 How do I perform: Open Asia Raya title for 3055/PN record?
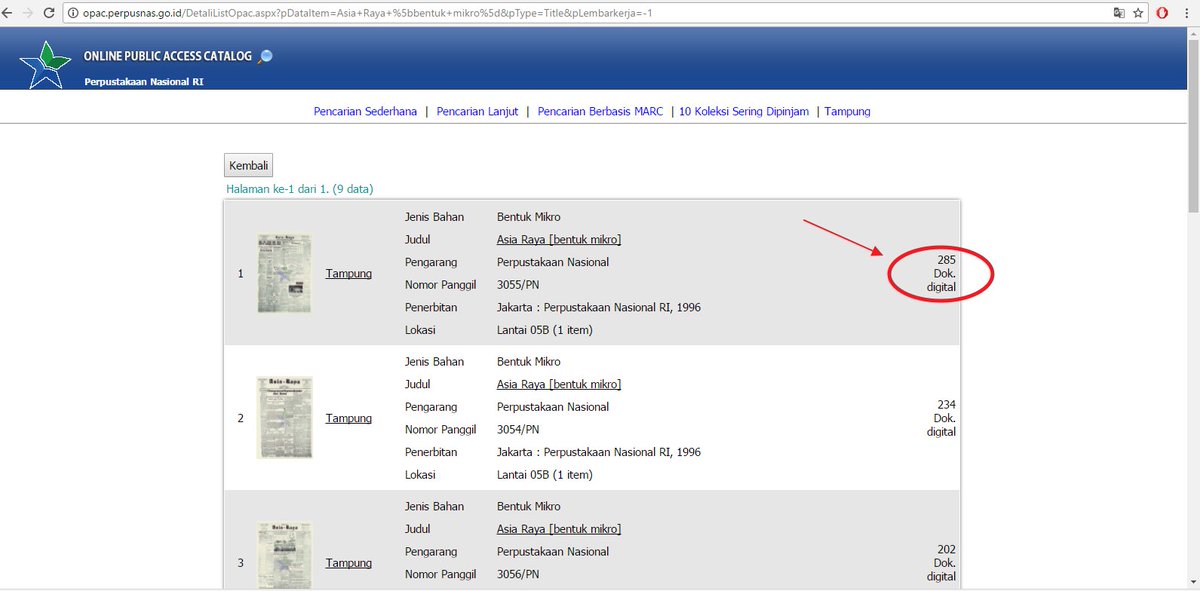pos(559,240)
